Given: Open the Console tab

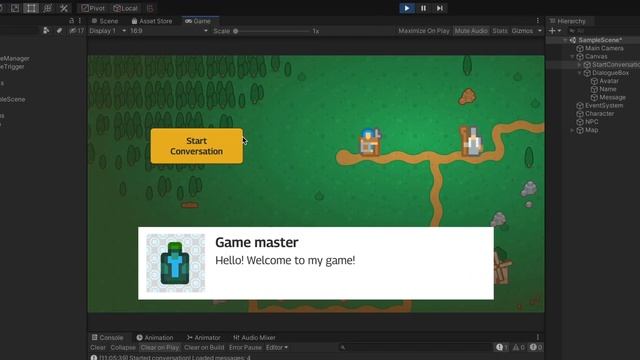Looking at the screenshot, I should (108, 338).
